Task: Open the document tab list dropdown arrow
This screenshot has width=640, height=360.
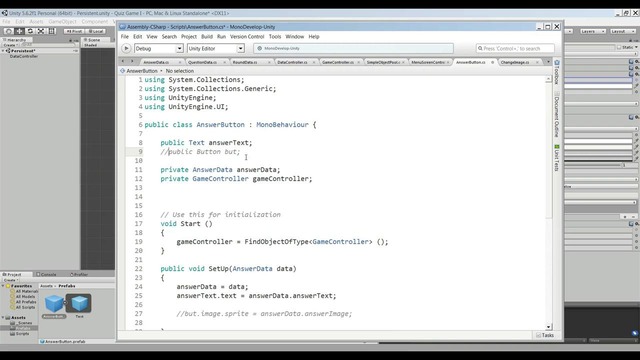Action: click(x=548, y=62)
